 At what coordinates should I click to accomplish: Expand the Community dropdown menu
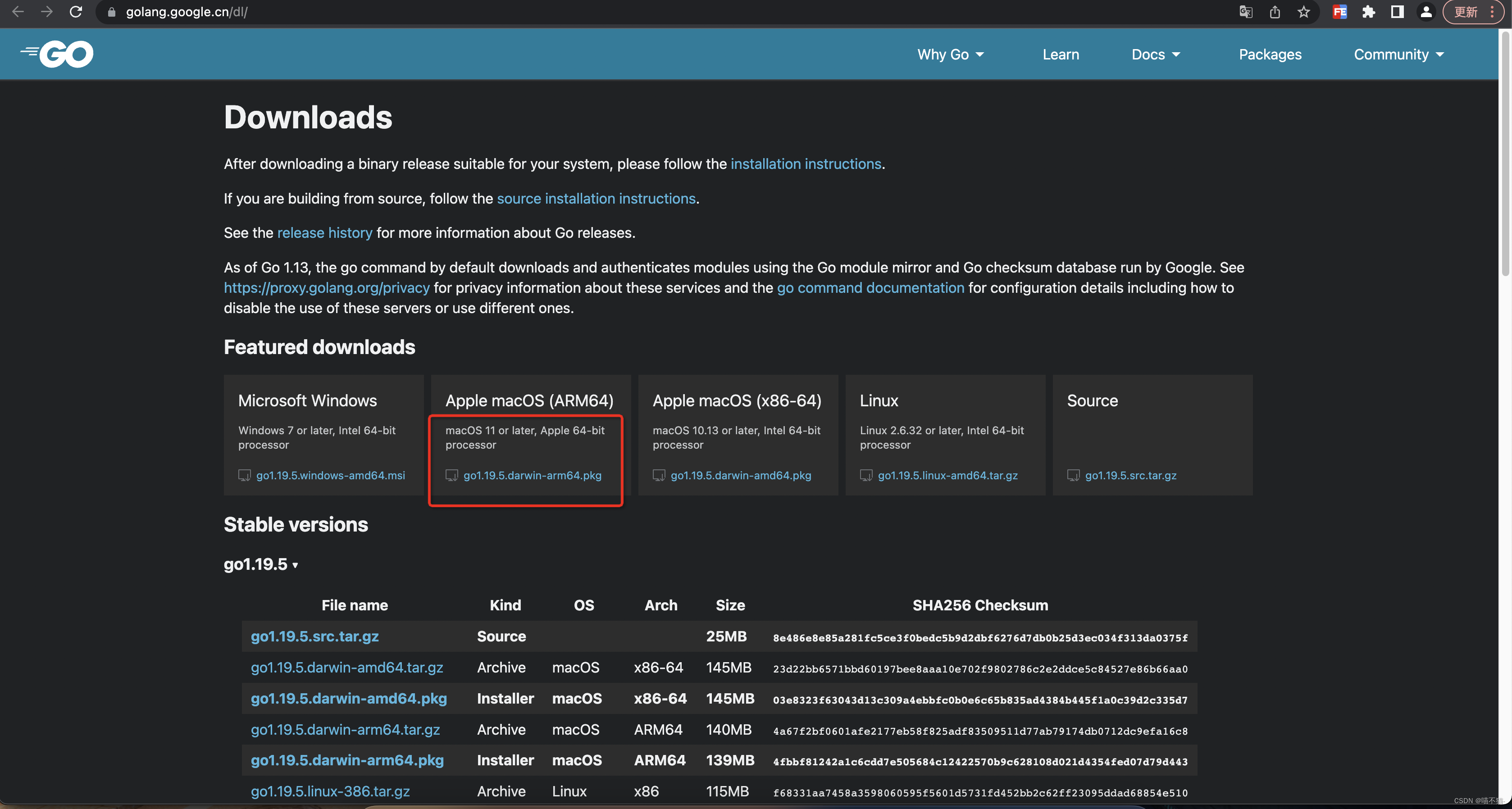(1398, 55)
